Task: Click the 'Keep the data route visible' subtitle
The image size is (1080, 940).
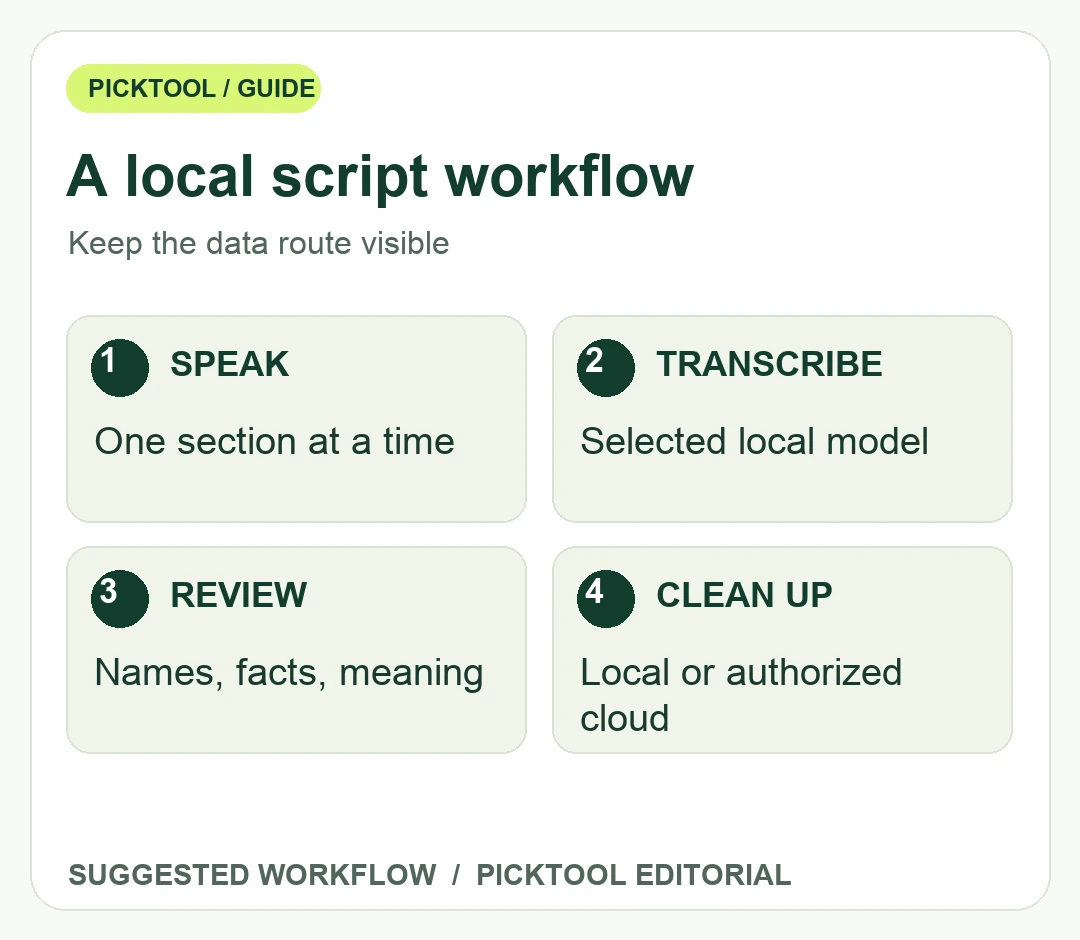Action: click(x=258, y=244)
